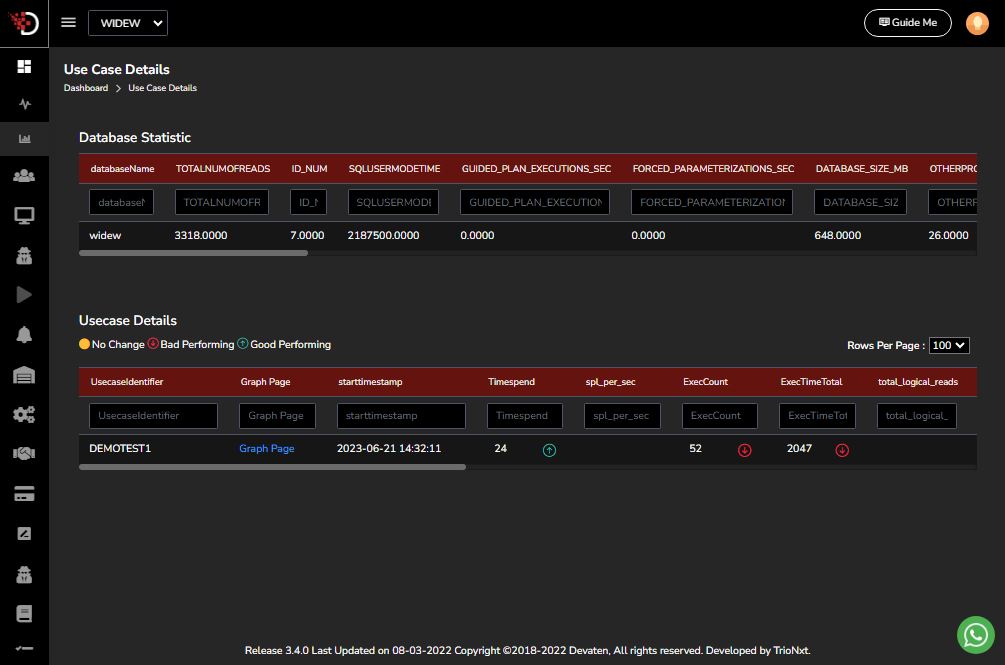Viewport: 1005px width, 665px height.
Task: Click the TOTALNUMOFREADS filter input
Action: point(222,202)
